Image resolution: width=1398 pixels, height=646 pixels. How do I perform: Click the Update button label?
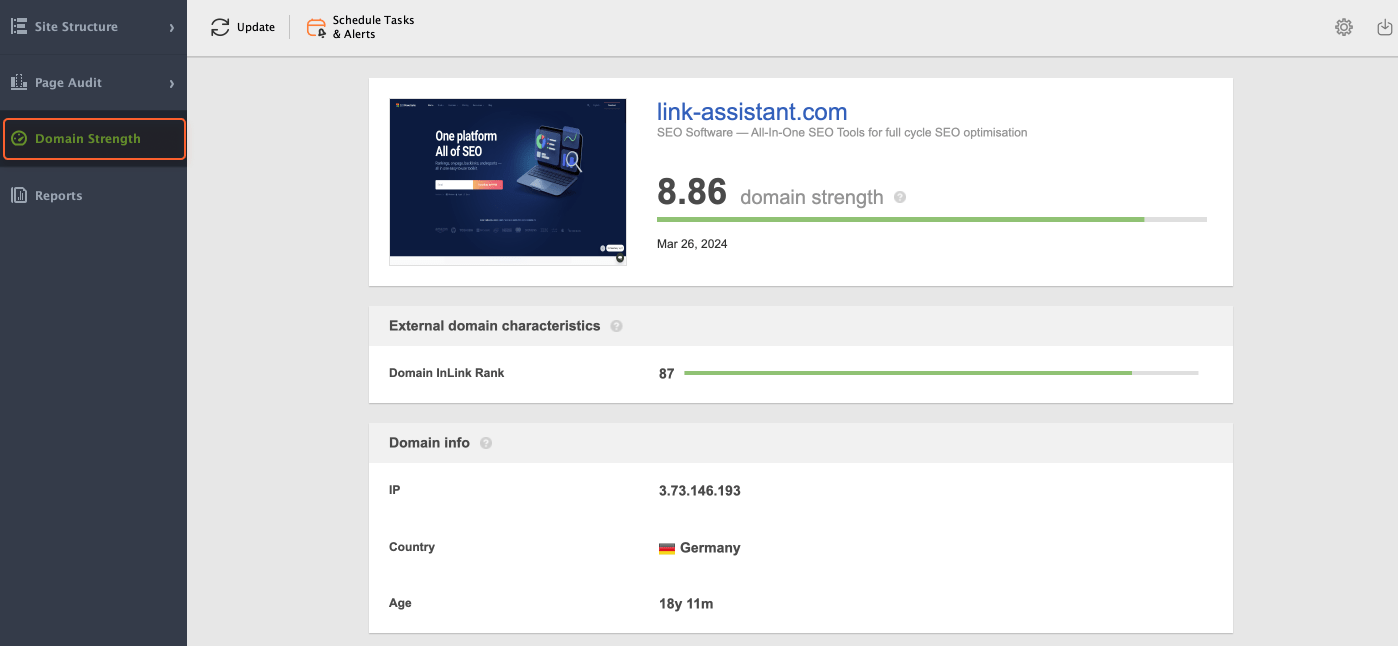tap(256, 27)
